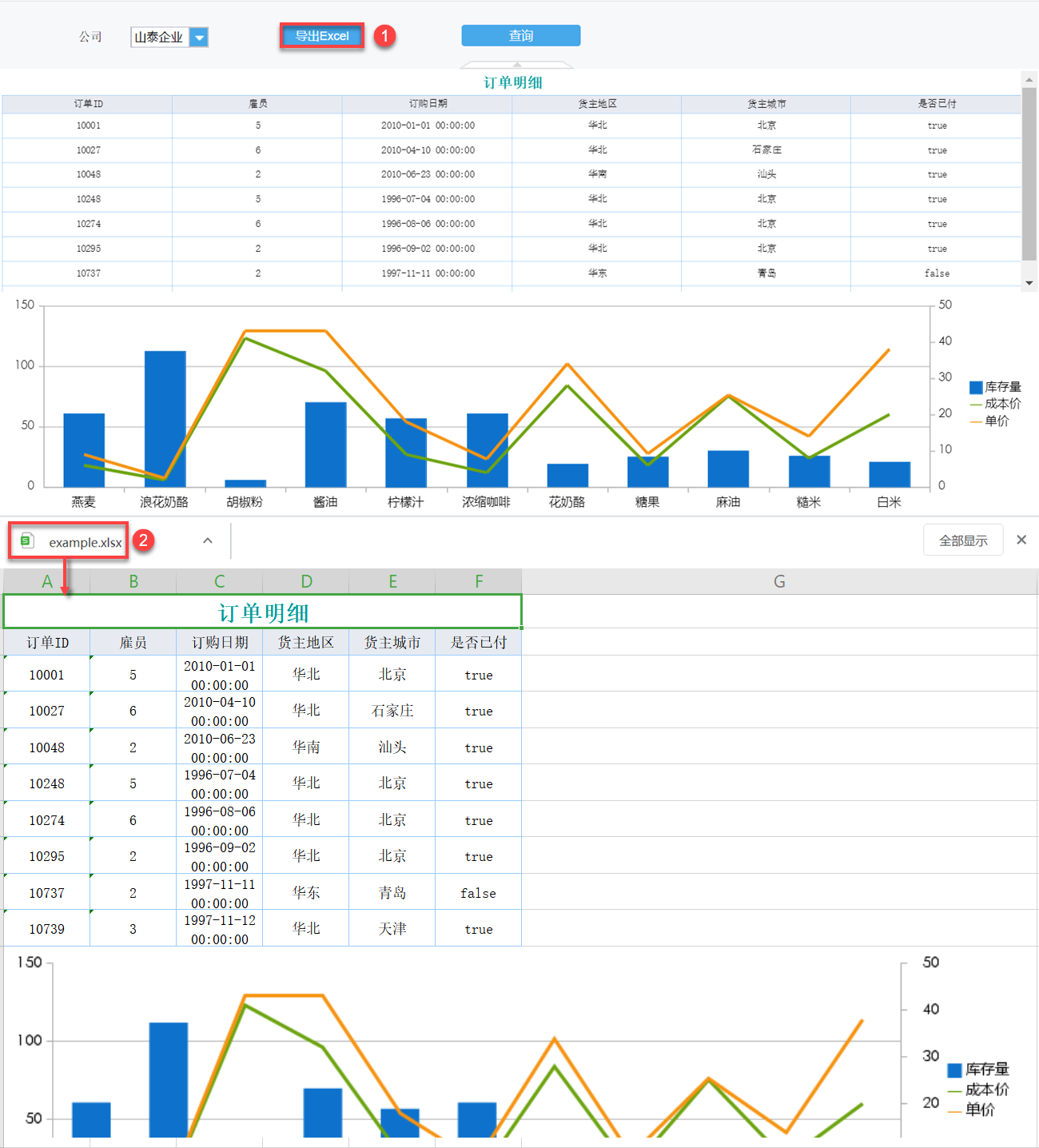The width and height of the screenshot is (1039, 1148).
Task: Click the 订购日期 header in the web table
Action: pos(428,104)
